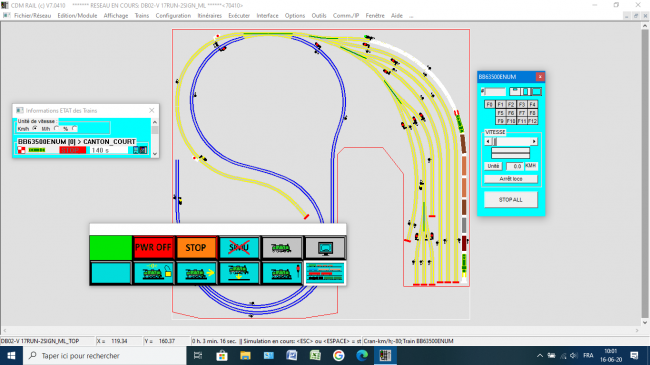The image size is (650, 365).
Task: Toggle the crossed-out SIMU mode button
Action: click(239, 248)
